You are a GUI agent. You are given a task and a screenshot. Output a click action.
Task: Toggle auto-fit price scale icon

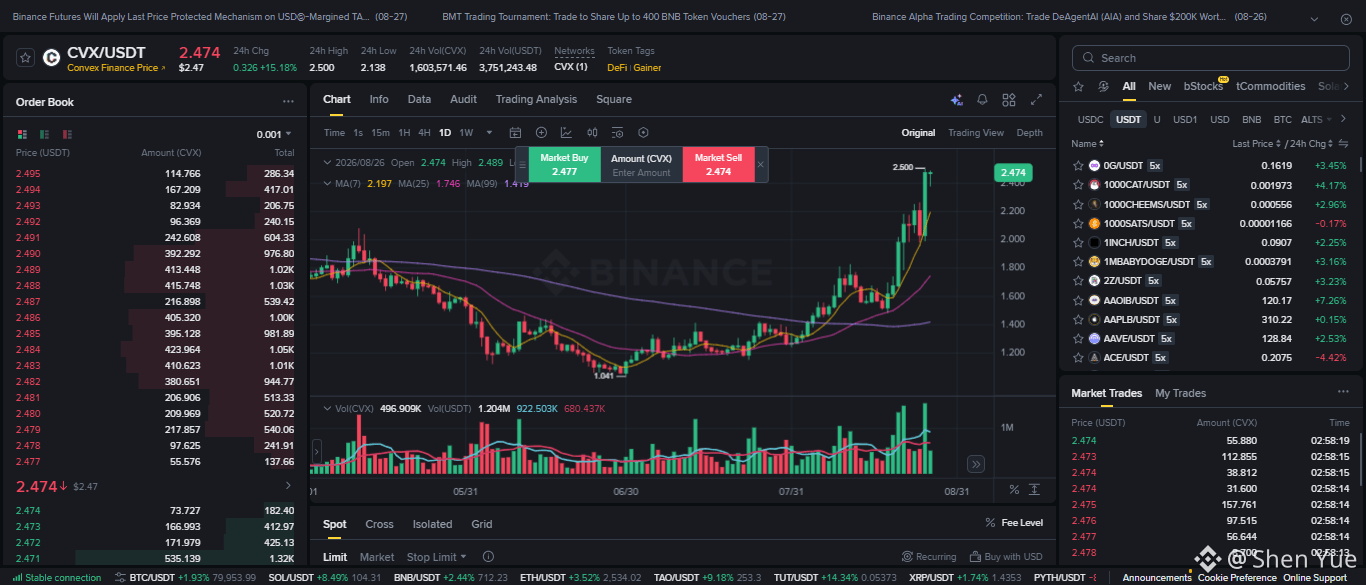tap(1034, 489)
